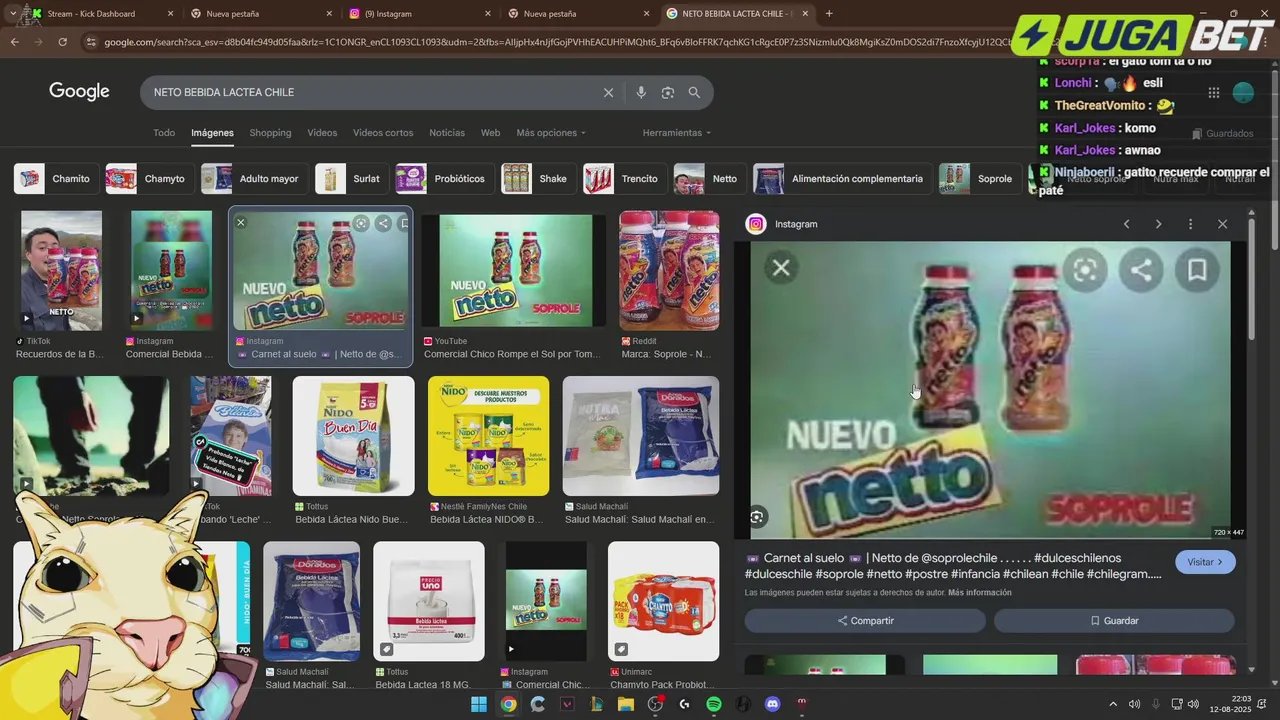Show hidden tray icons chevron
Screen dimensions: 1280x720
[x=1113, y=704]
